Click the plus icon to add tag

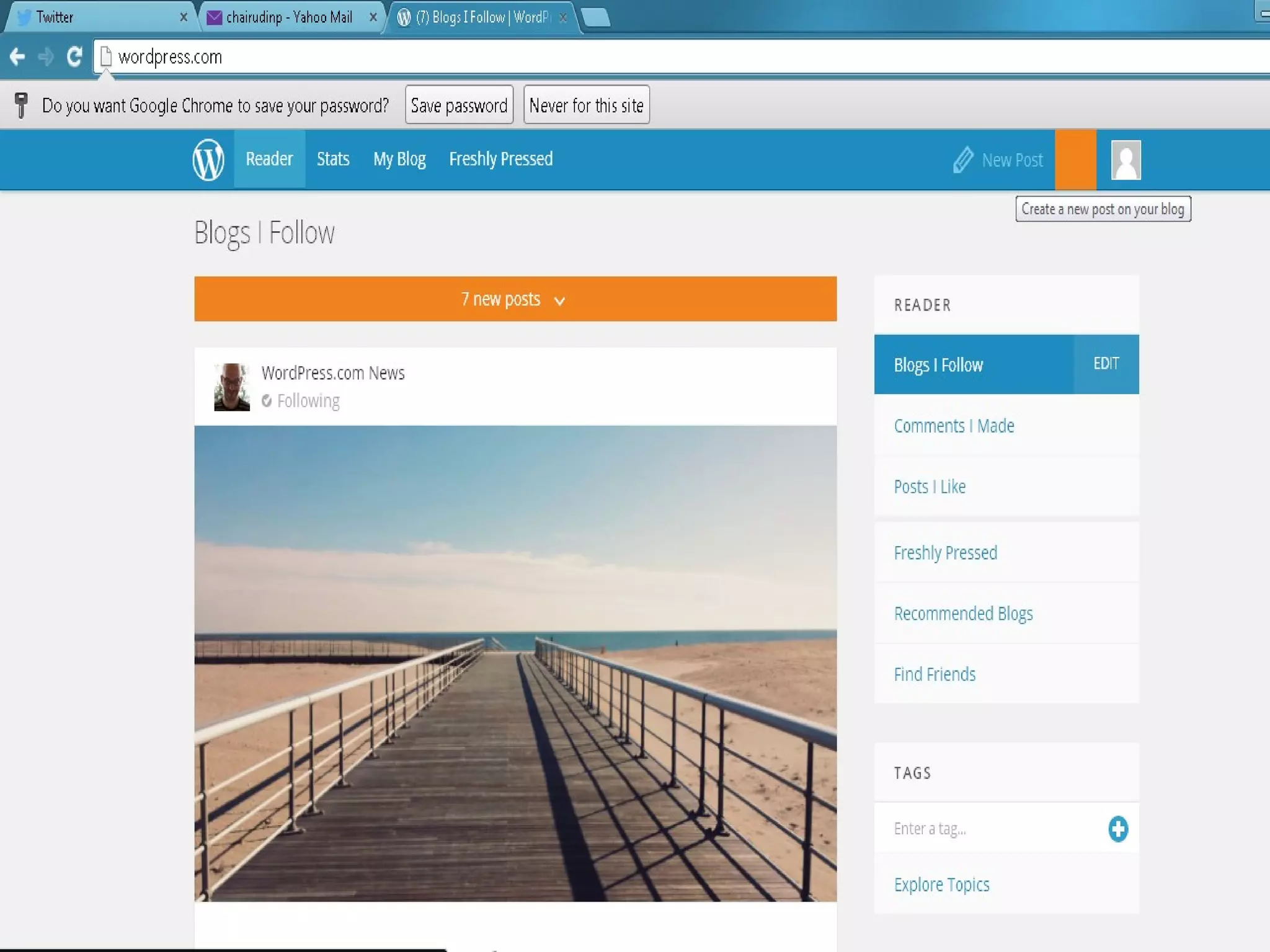point(1117,829)
